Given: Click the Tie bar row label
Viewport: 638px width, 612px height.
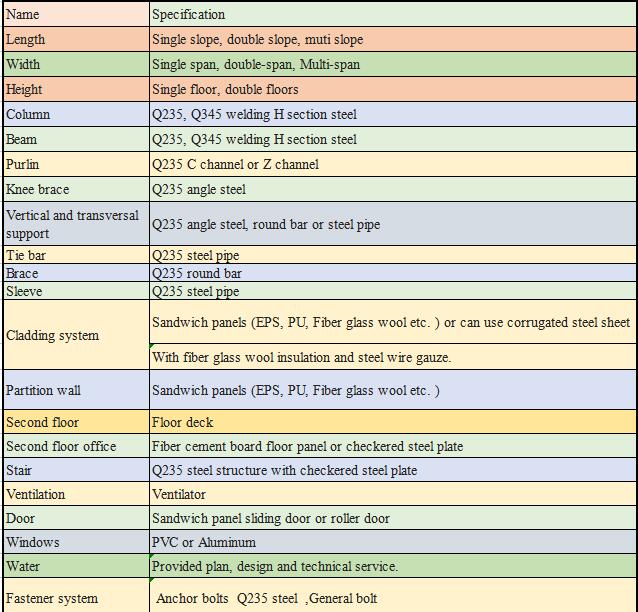Looking at the screenshot, I should 74,255.
